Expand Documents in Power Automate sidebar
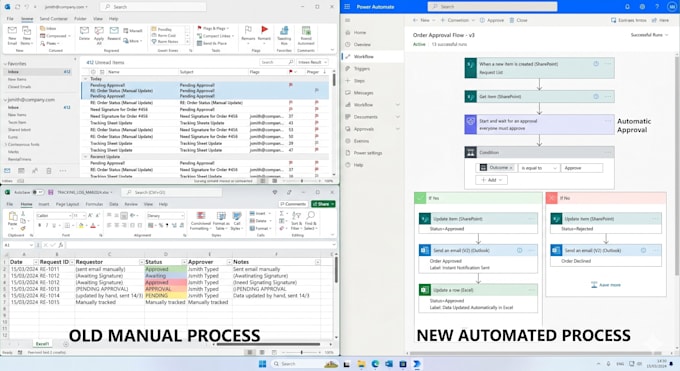 click(398, 117)
